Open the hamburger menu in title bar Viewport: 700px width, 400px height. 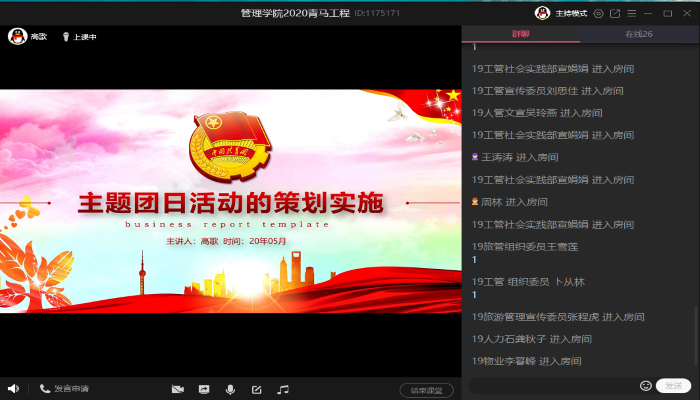[632, 13]
